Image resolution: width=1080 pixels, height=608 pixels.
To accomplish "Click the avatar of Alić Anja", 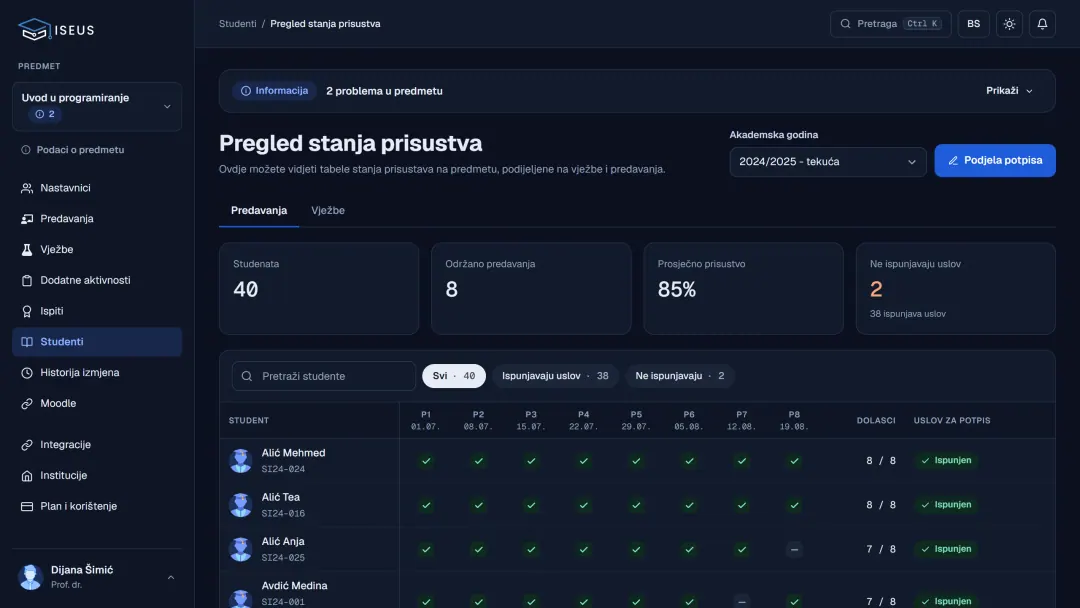I will pyautogui.click(x=240, y=549).
